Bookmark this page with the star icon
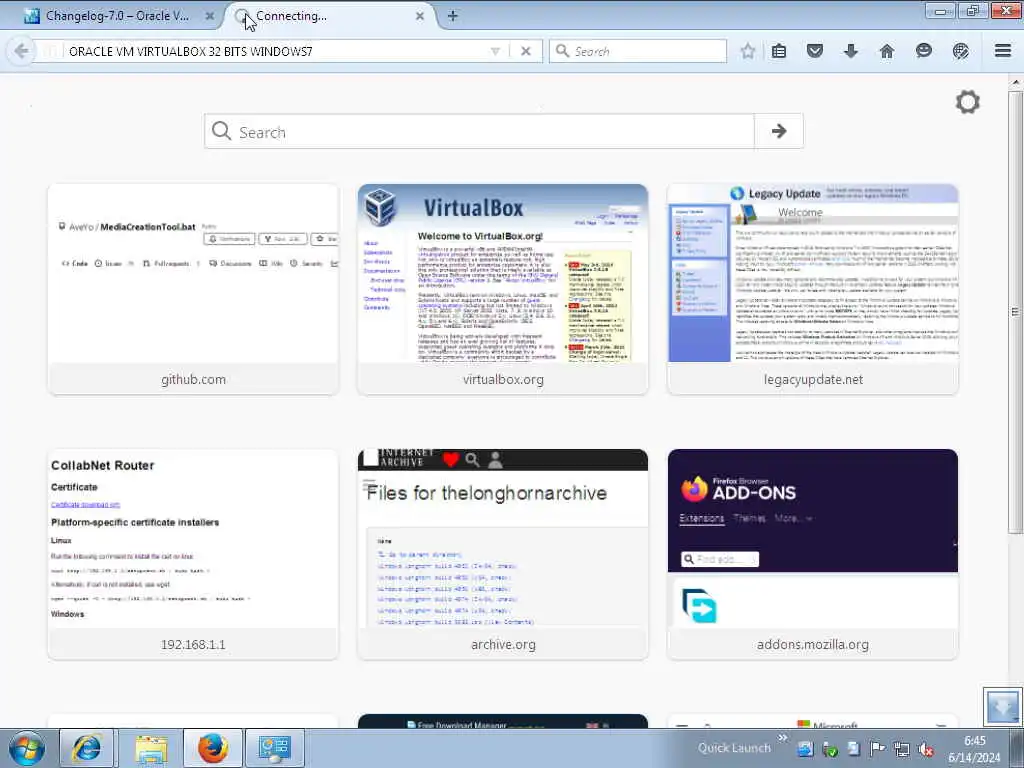Viewport: 1024px width, 768px height. click(x=748, y=51)
